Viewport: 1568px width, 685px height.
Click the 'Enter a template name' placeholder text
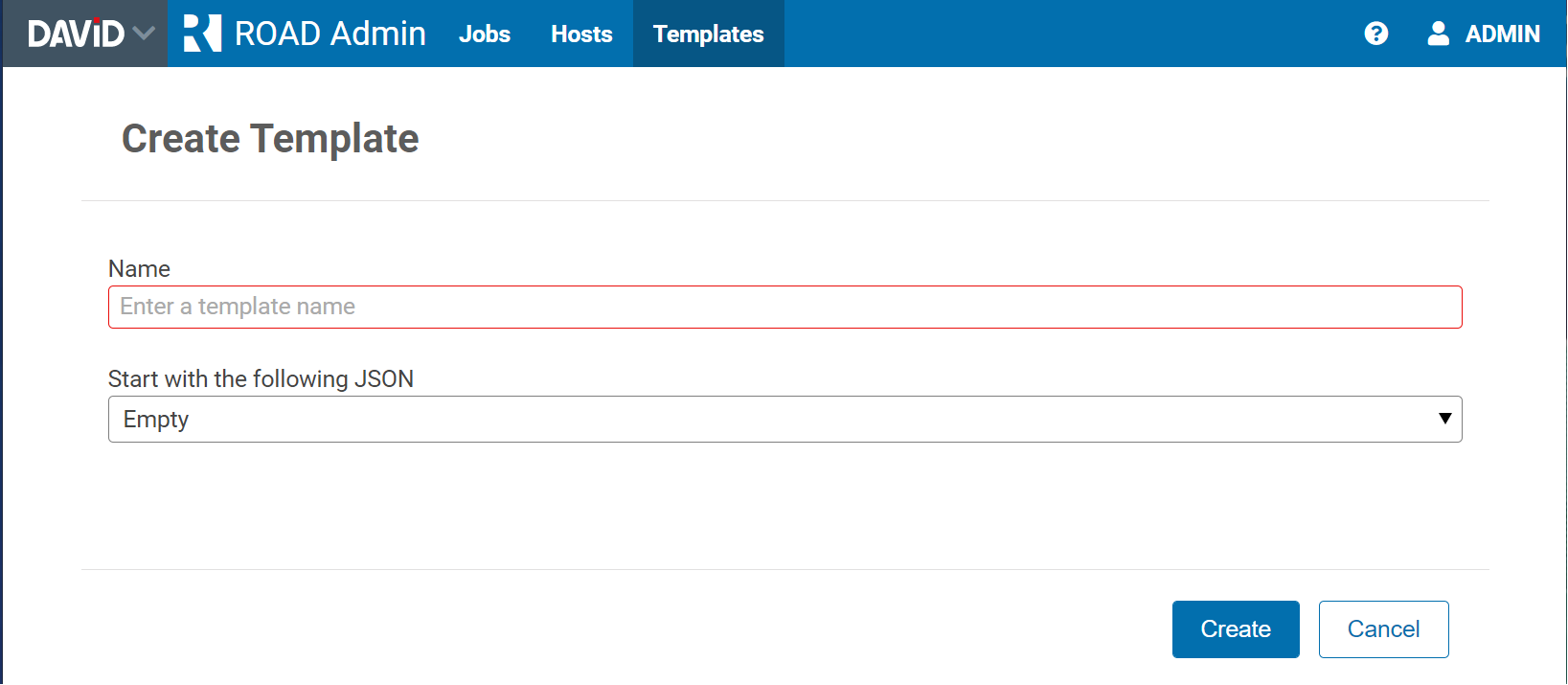tap(238, 307)
